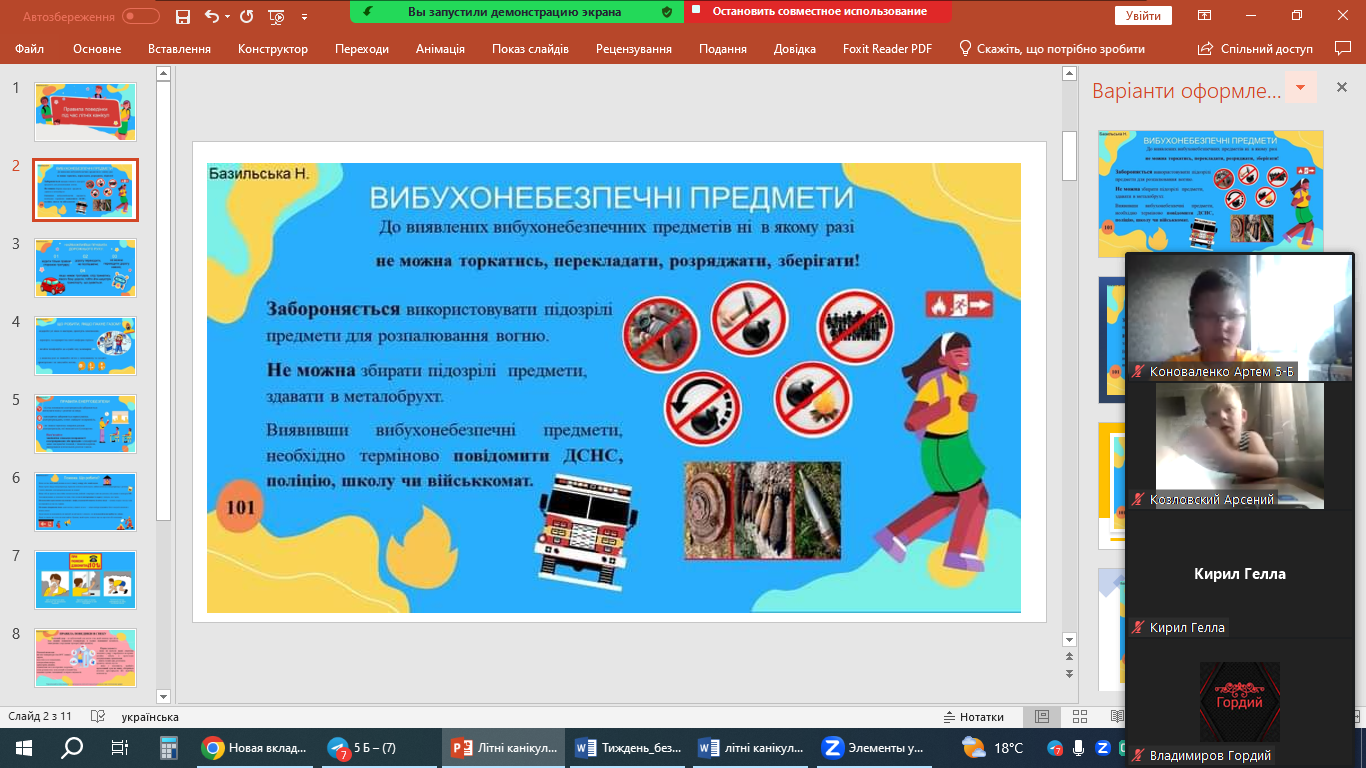The image size is (1366, 768).
Task: Switch to Word document Тиждень_без
Action: click(x=628, y=747)
